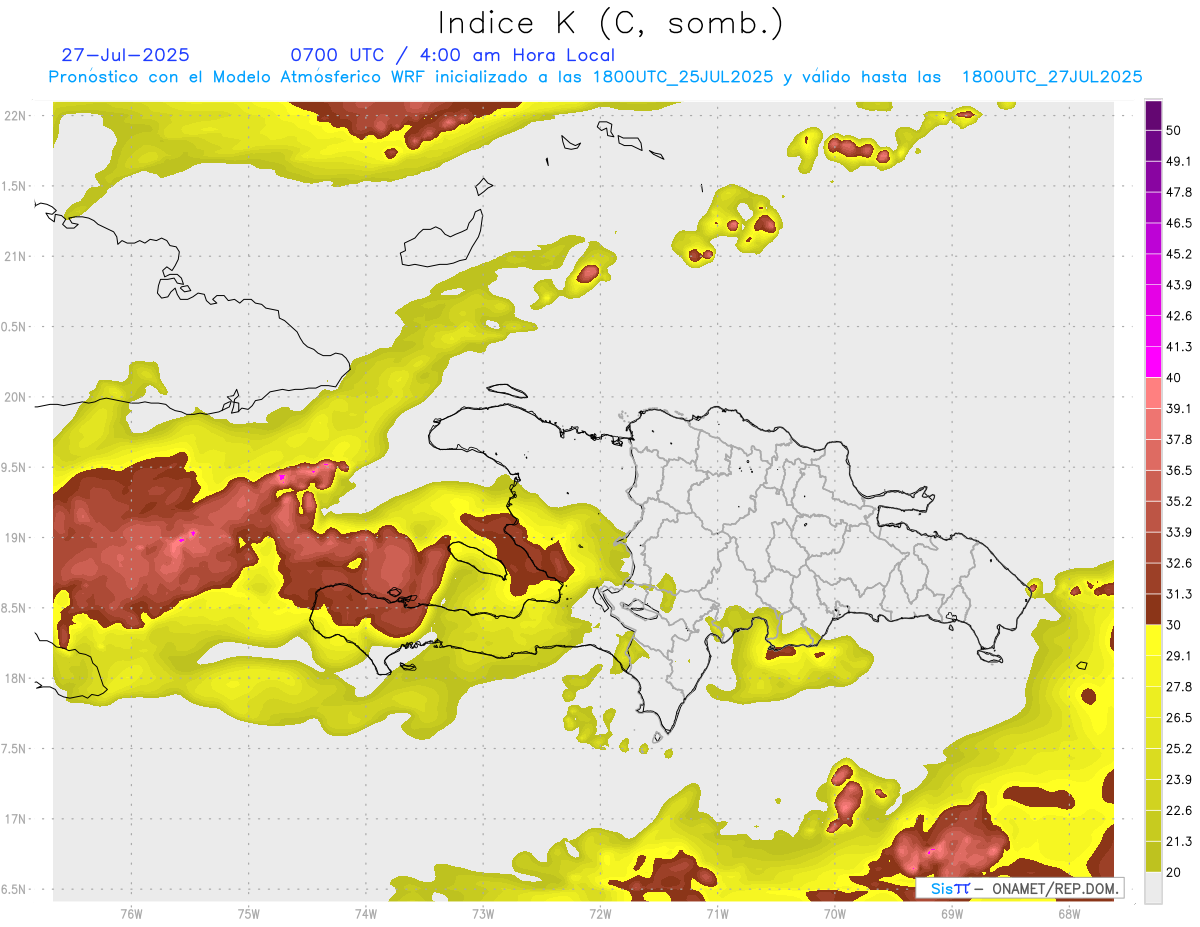Select the colorbar value "30"

[1174, 625]
